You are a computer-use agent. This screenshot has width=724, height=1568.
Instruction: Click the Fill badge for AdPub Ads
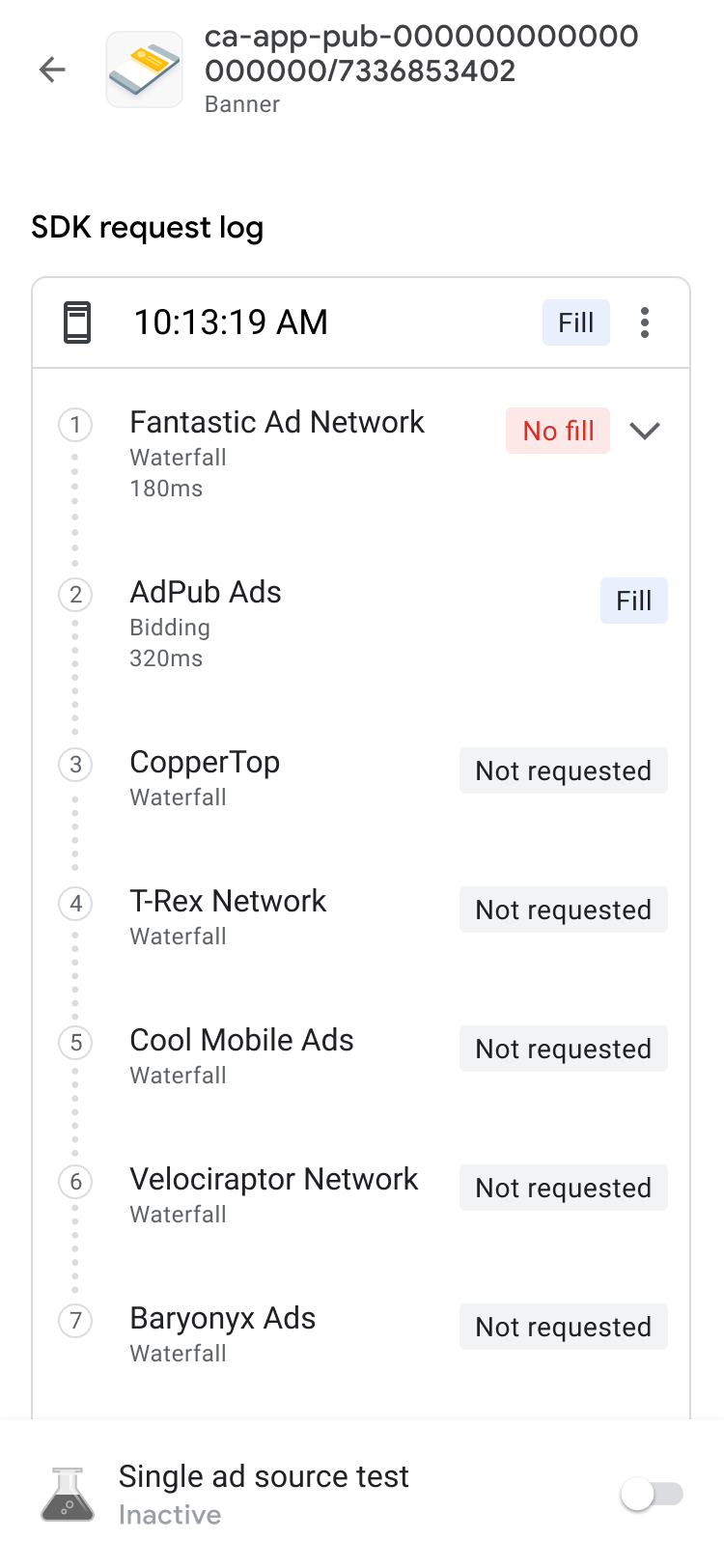[x=633, y=601]
